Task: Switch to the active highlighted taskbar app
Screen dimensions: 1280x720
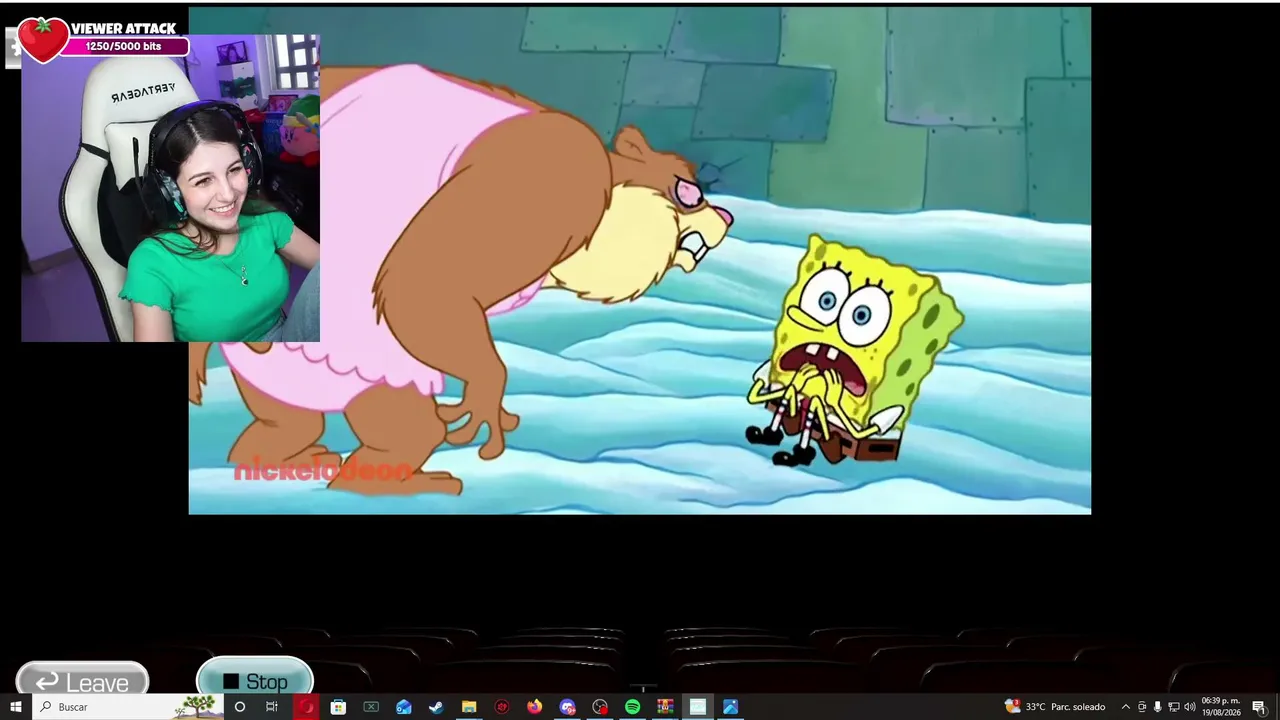Action: click(x=698, y=707)
